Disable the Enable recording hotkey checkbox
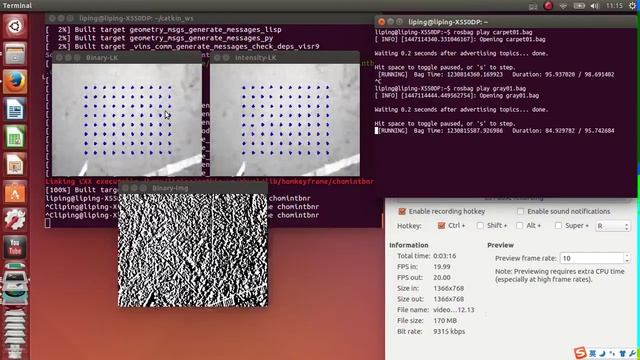This screenshot has width=640, height=360. coord(402,211)
